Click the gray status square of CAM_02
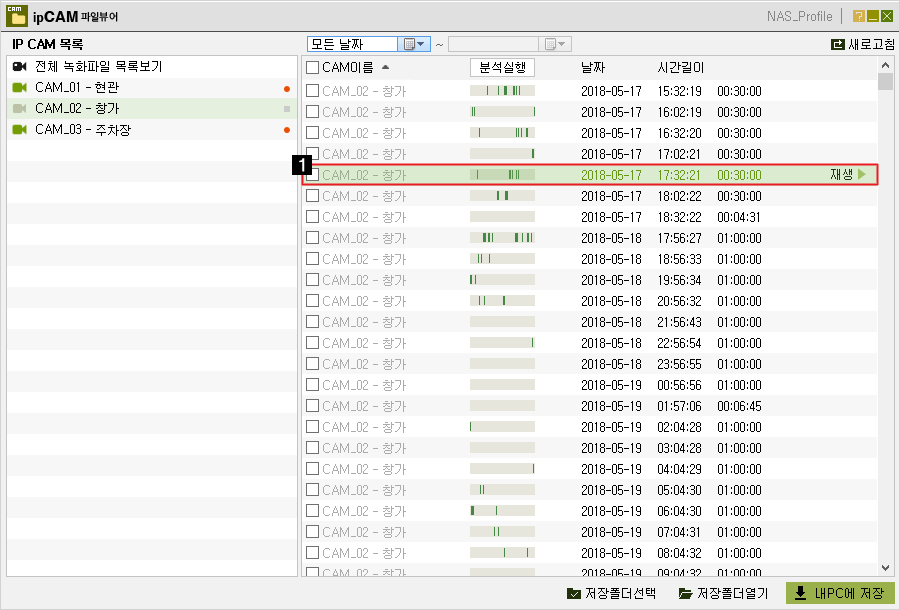Screen dimensions: 900x610 (287, 109)
